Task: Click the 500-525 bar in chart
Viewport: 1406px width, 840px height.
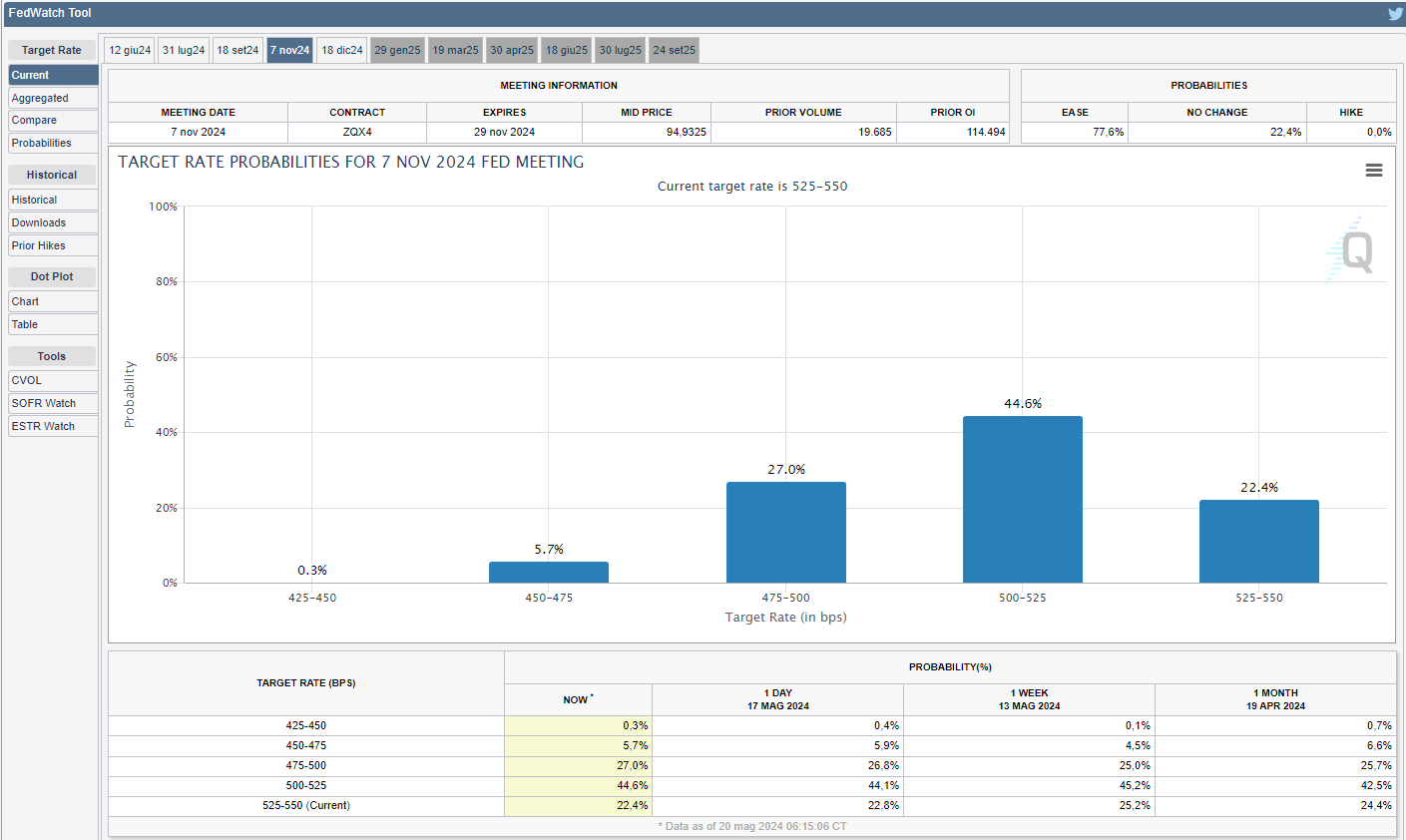Action: coord(1022,499)
